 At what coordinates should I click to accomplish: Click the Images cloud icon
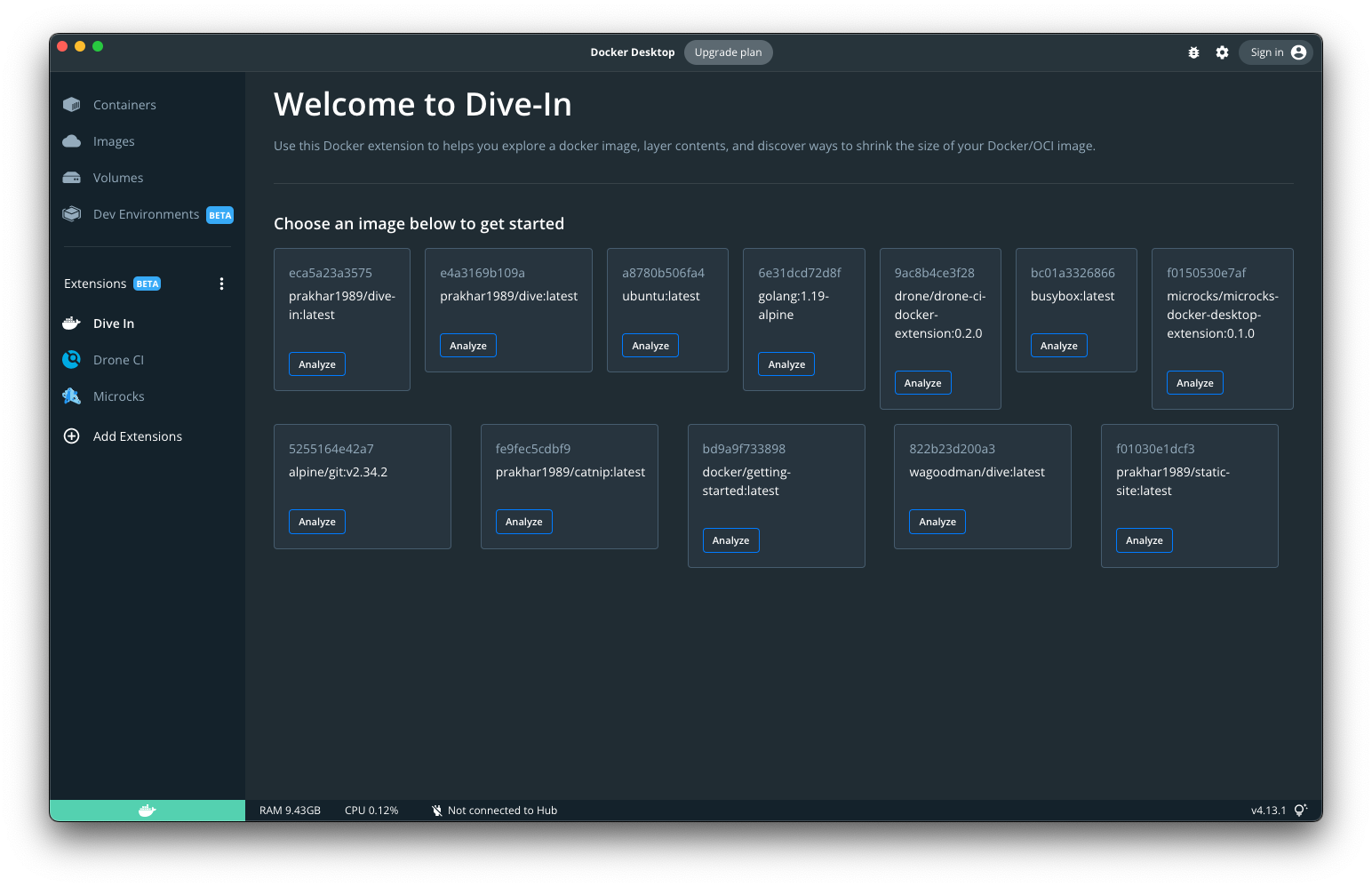pyautogui.click(x=72, y=141)
